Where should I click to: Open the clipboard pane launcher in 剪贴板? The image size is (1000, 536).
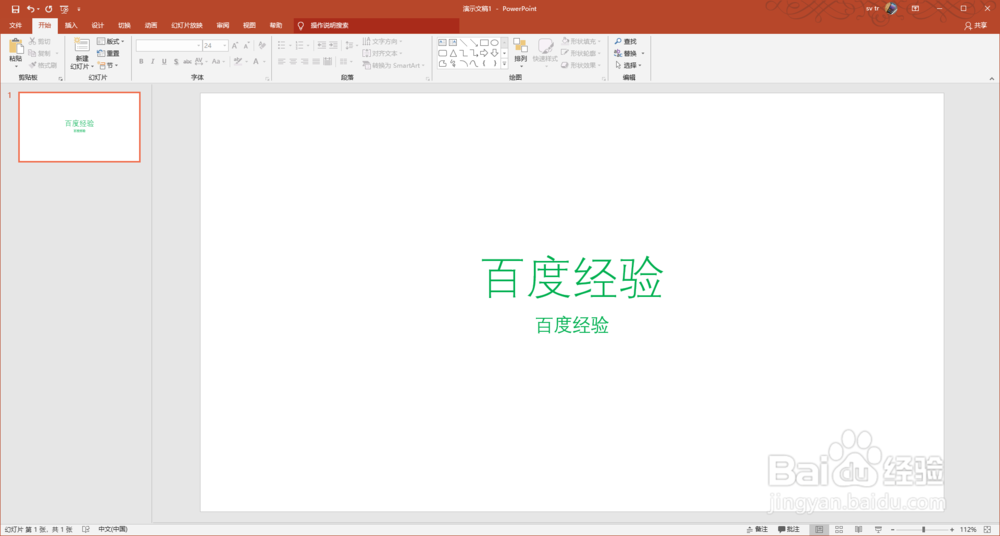pos(61,78)
